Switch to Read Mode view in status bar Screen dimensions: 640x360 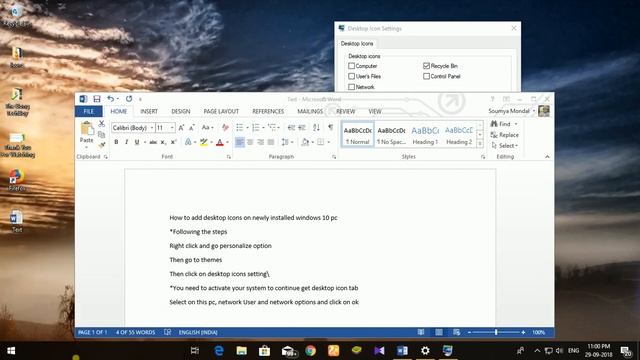coord(421,332)
